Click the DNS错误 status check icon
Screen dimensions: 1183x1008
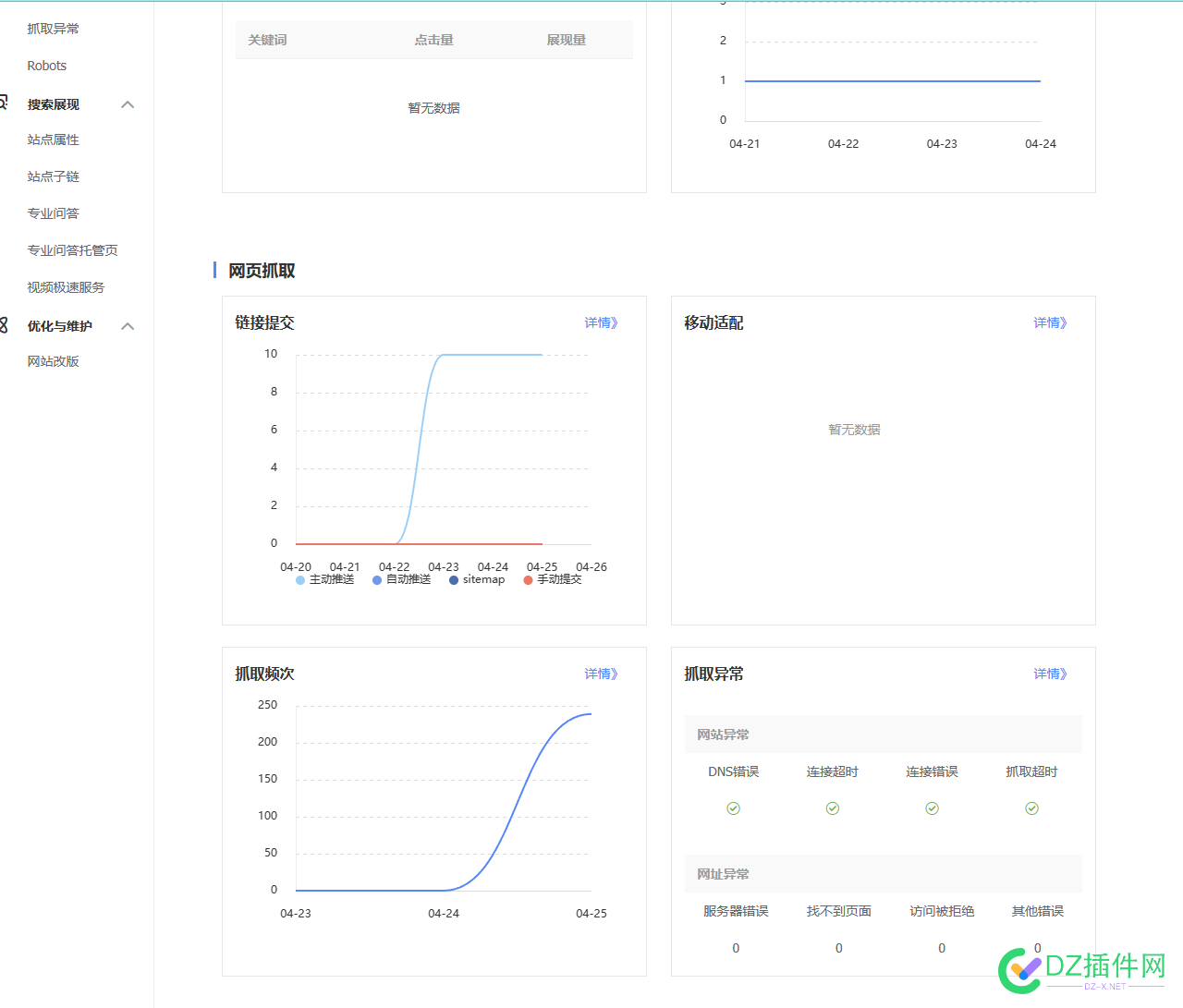(733, 808)
